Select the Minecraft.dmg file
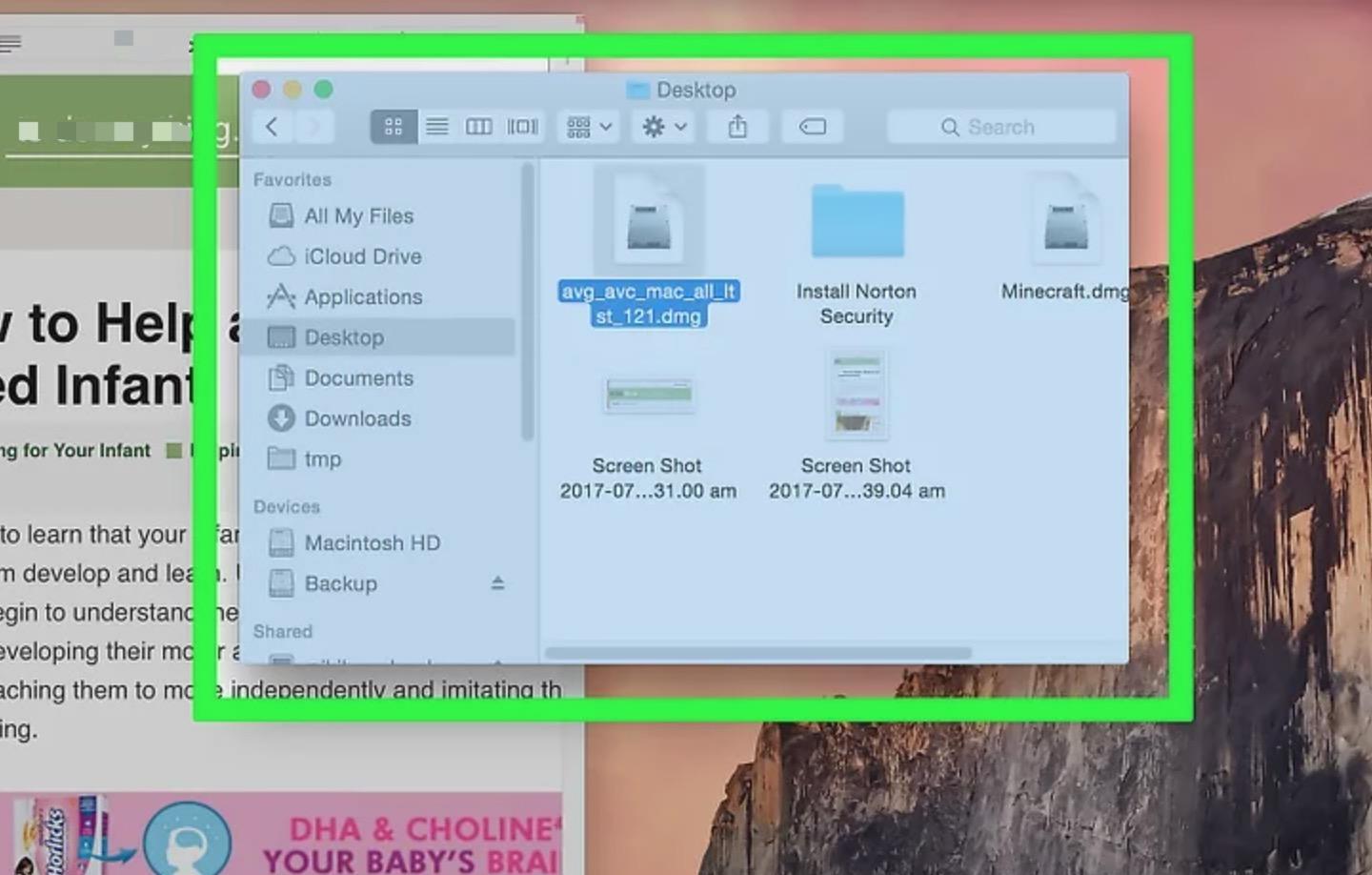Screen dimensions: 1372x875 pos(1065,224)
